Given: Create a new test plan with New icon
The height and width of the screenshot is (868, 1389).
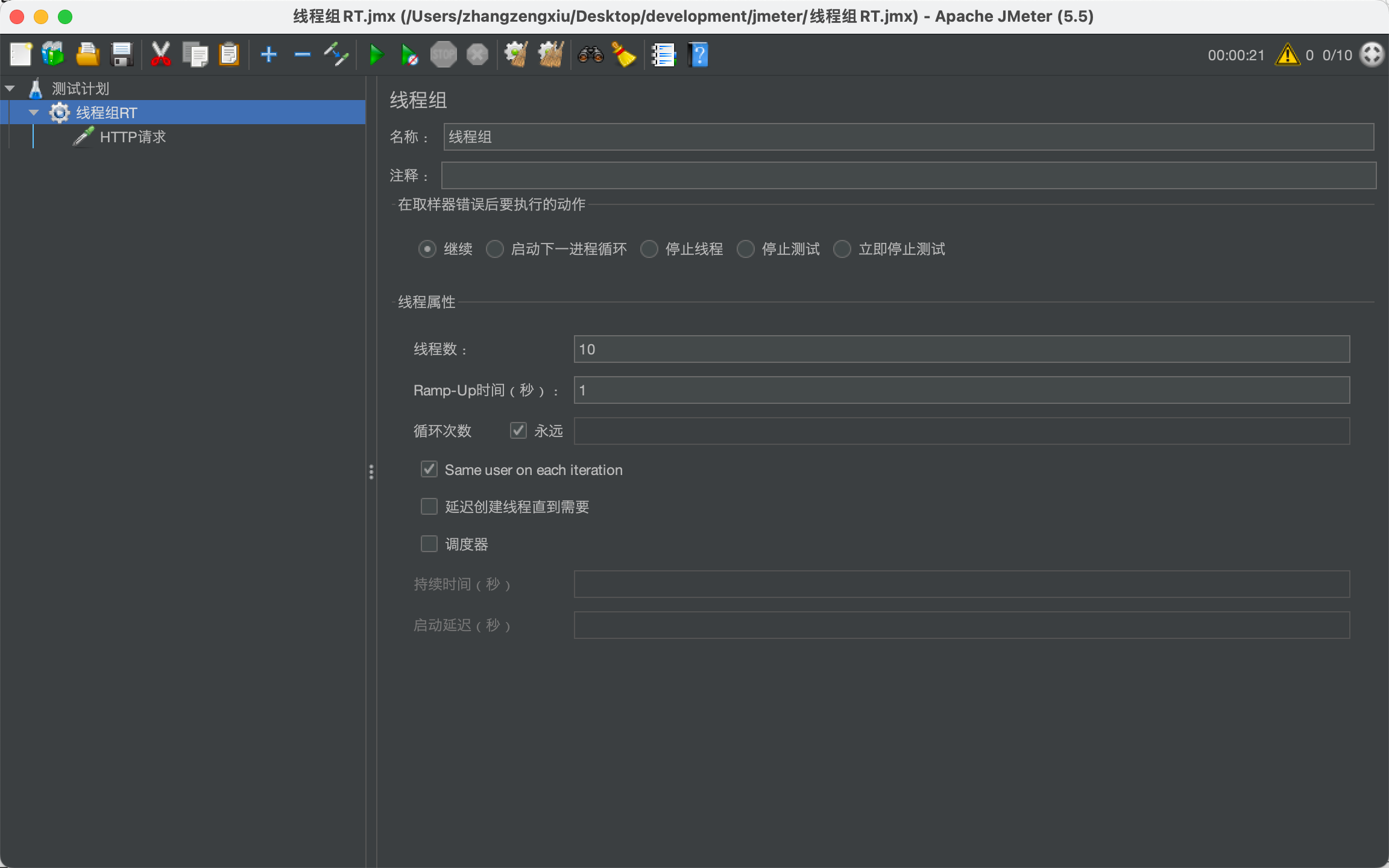Looking at the screenshot, I should coord(20,55).
